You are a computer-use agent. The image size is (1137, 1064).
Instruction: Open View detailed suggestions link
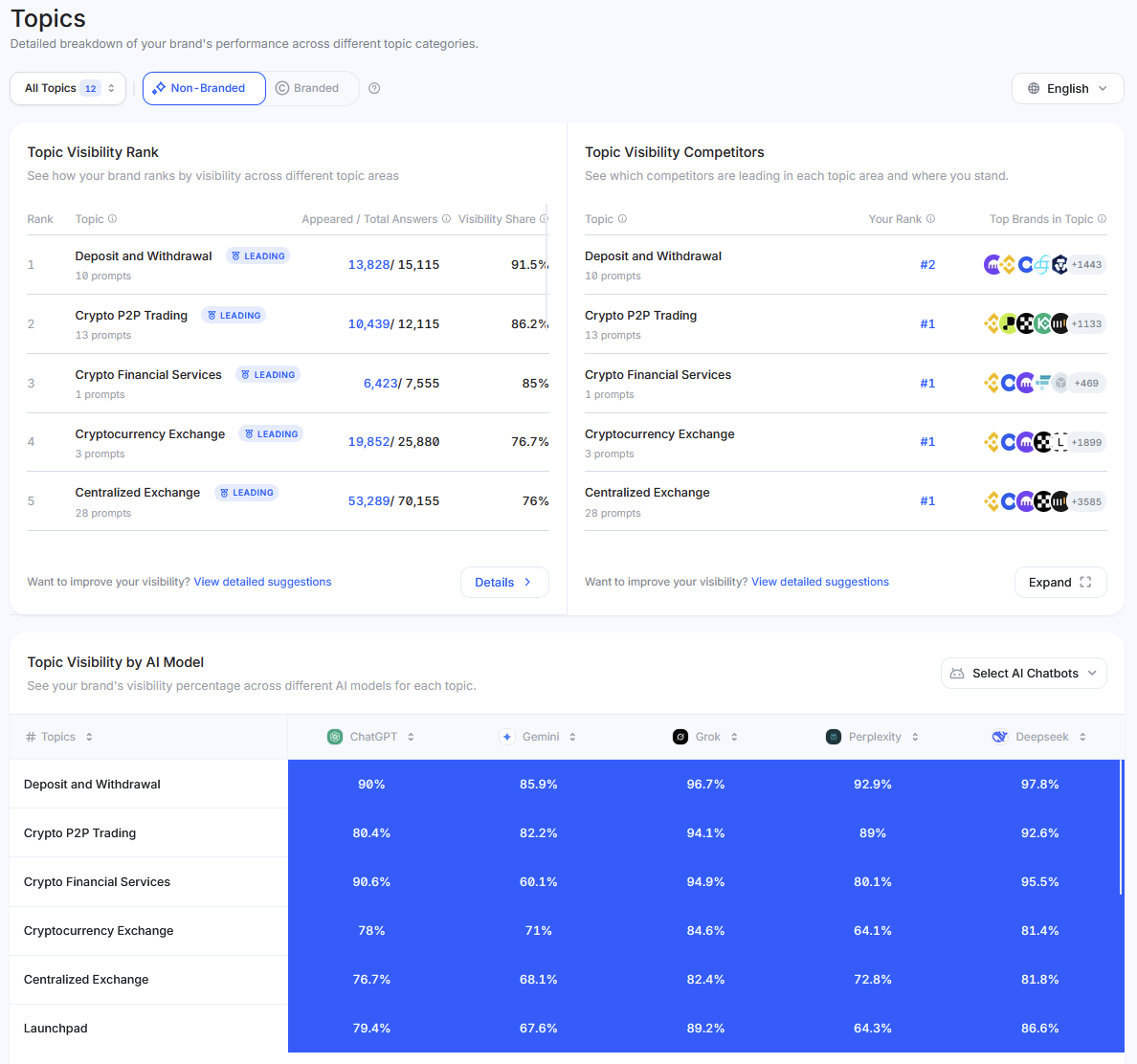click(x=262, y=582)
